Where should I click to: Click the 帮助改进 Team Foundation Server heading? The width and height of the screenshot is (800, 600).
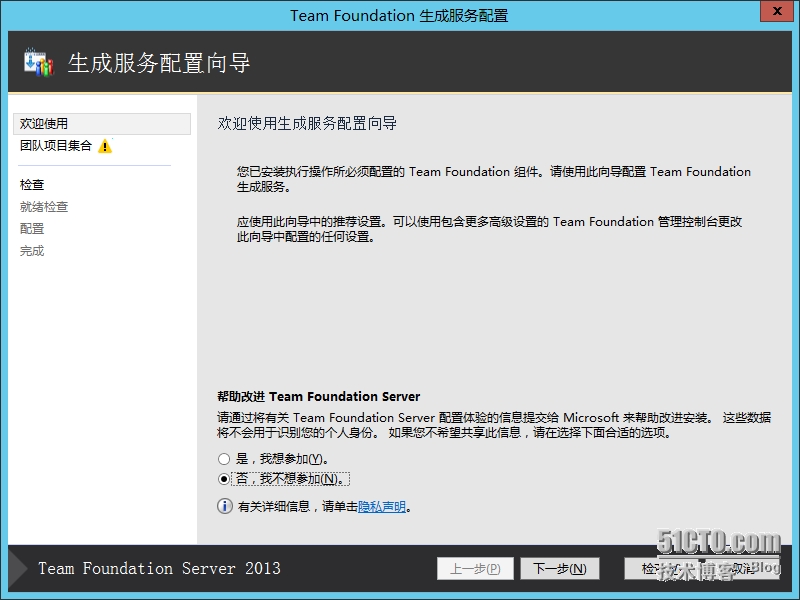(x=318, y=396)
